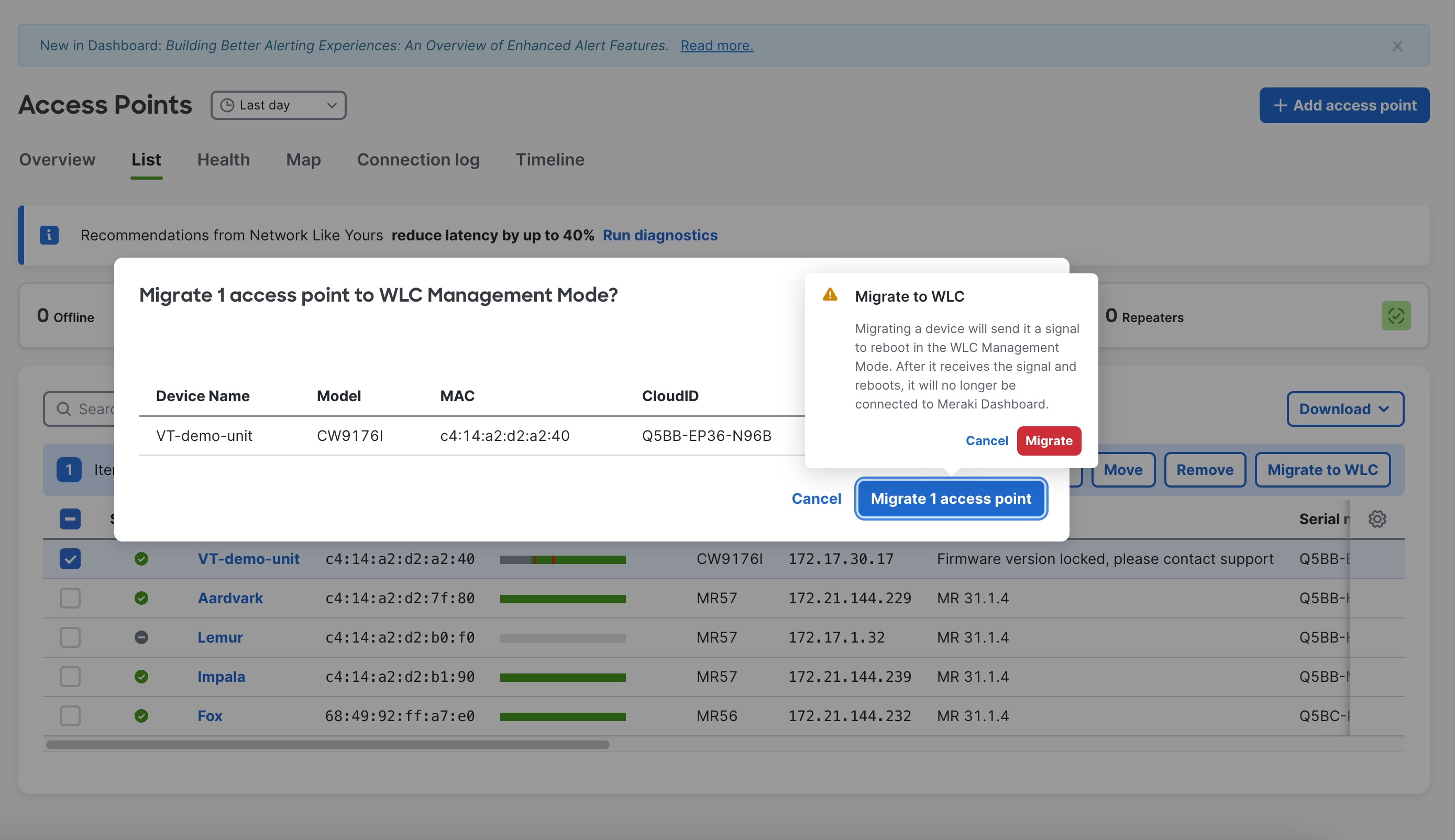Click the green health status icon near Repeaters
This screenshot has width=1455, height=840.
(1396, 316)
